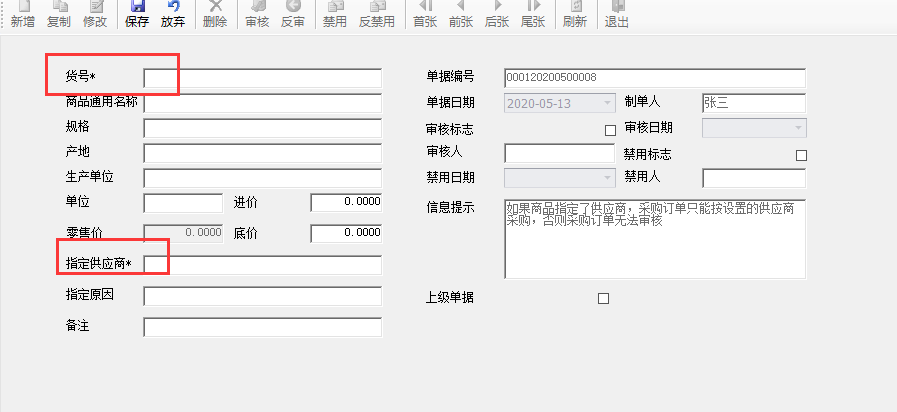The width and height of the screenshot is (897, 412).
Task: Click the 新增 (New) toolbar icon
Action: [23, 14]
